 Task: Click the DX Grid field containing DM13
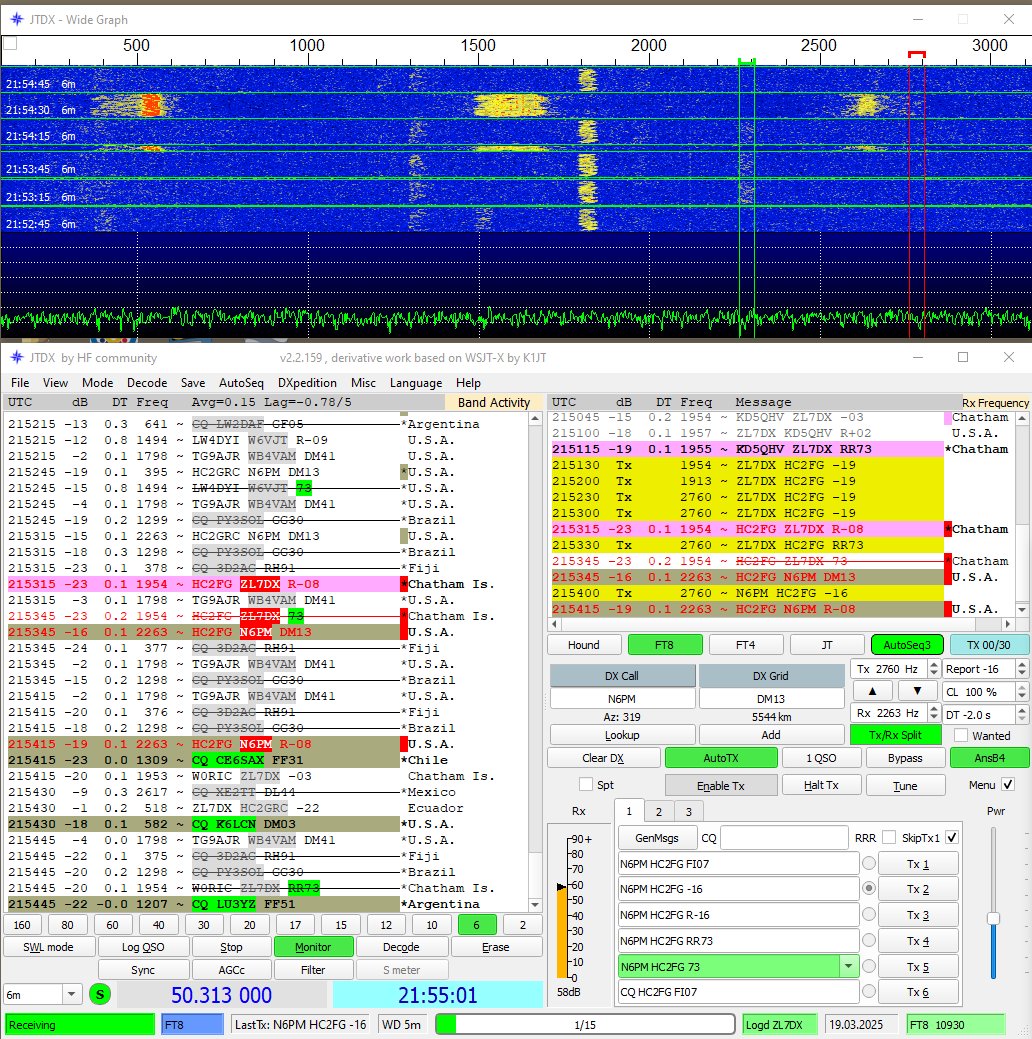tap(770, 698)
